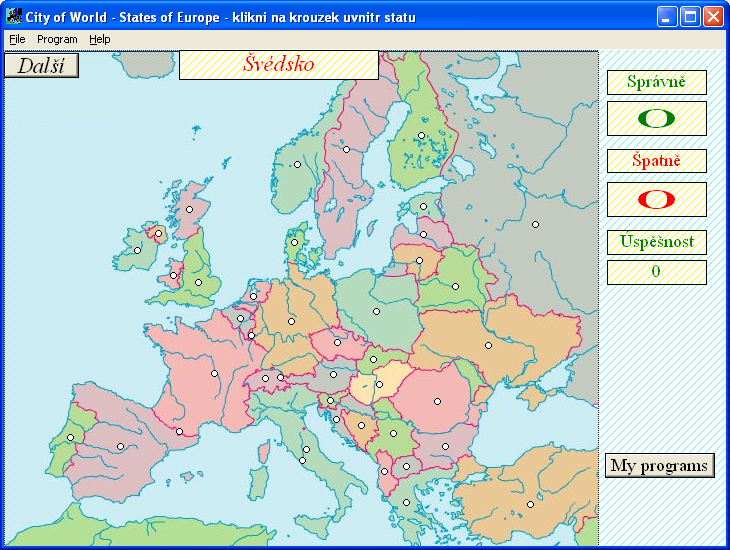Click the application icon in title bar
The width and height of the screenshot is (730, 550).
click(14, 16)
